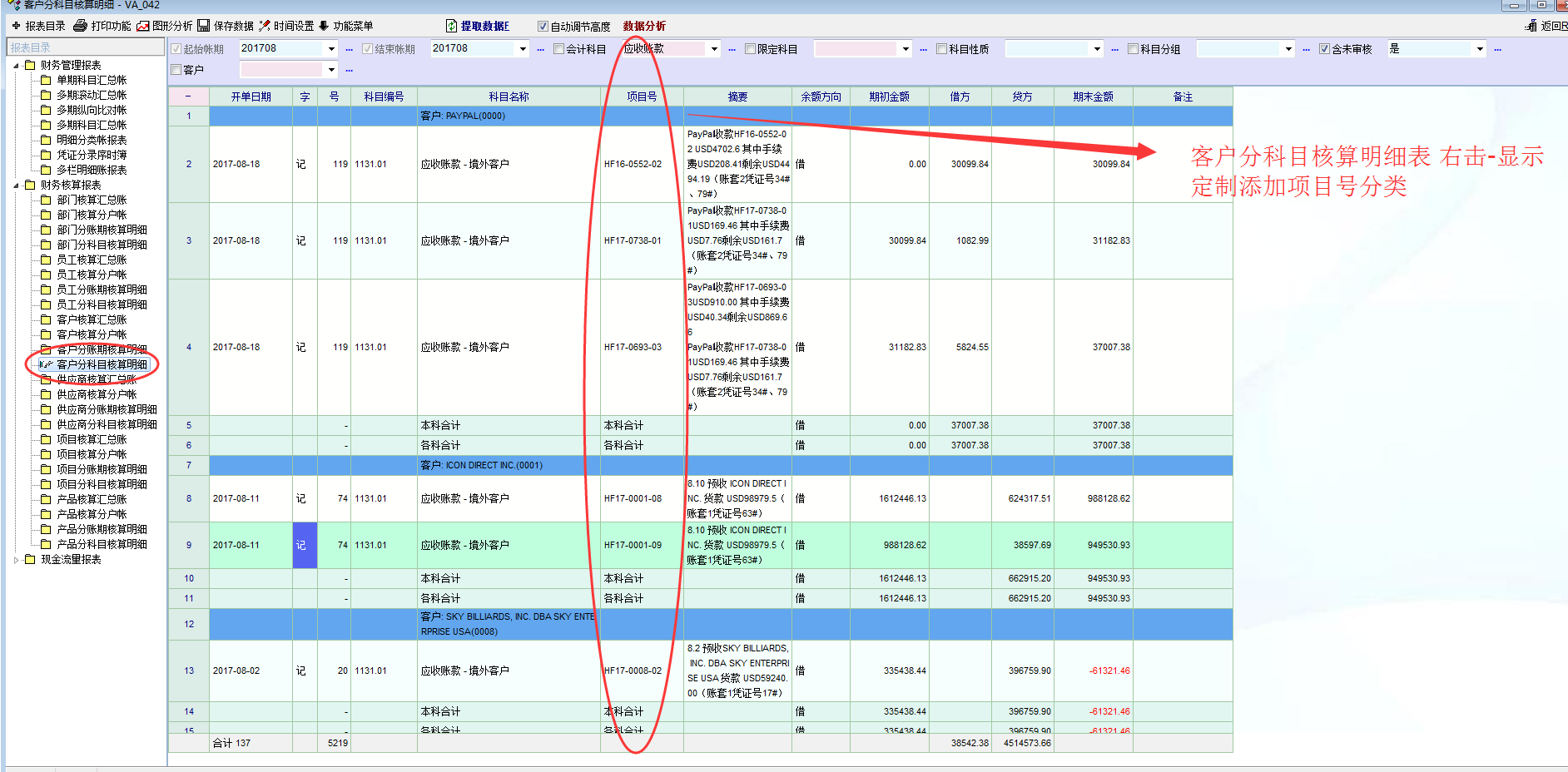This screenshot has width=1568, height=772.
Task: Open the 应收账款 account dropdown arrow
Action: tap(714, 49)
